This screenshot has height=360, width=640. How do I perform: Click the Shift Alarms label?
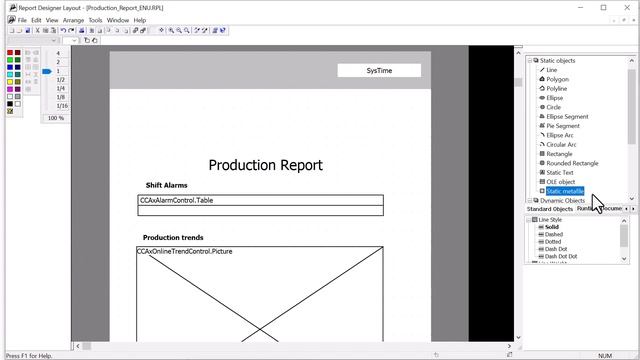click(x=167, y=185)
